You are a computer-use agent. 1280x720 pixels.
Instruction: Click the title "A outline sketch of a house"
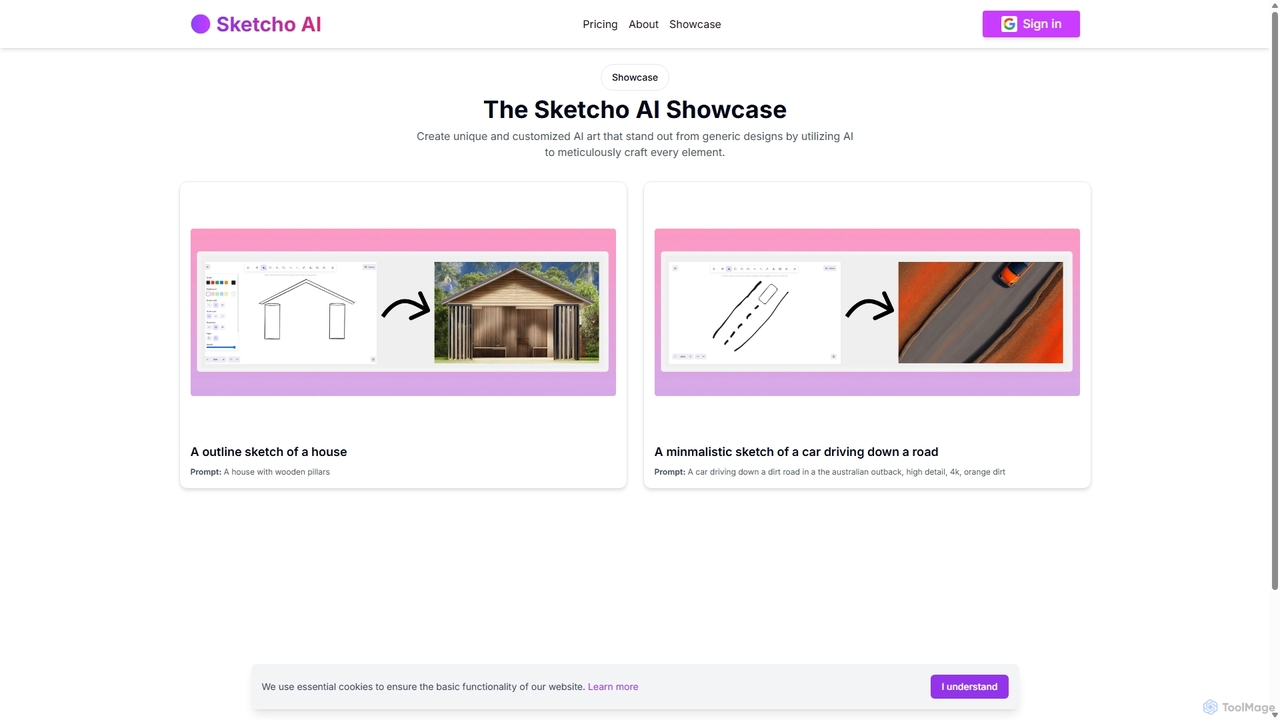pyautogui.click(x=269, y=452)
